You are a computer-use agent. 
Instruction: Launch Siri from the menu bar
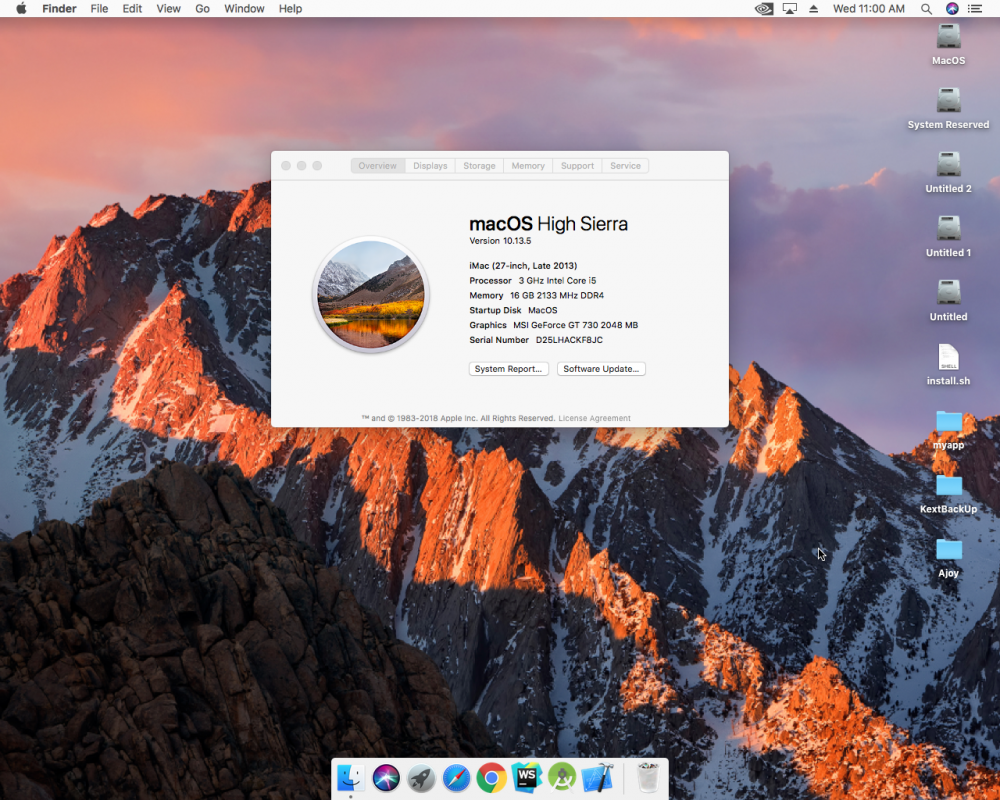(952, 8)
